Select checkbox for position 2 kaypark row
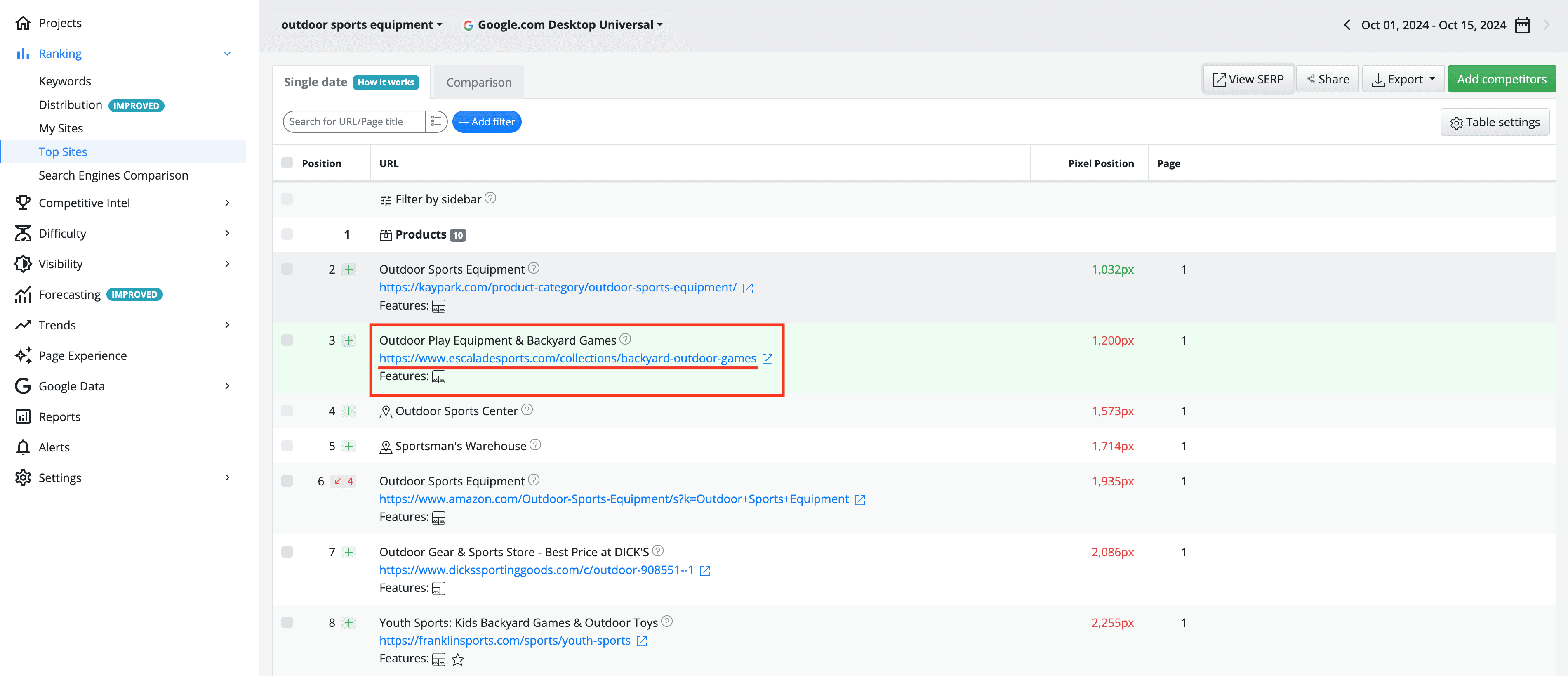 [287, 269]
